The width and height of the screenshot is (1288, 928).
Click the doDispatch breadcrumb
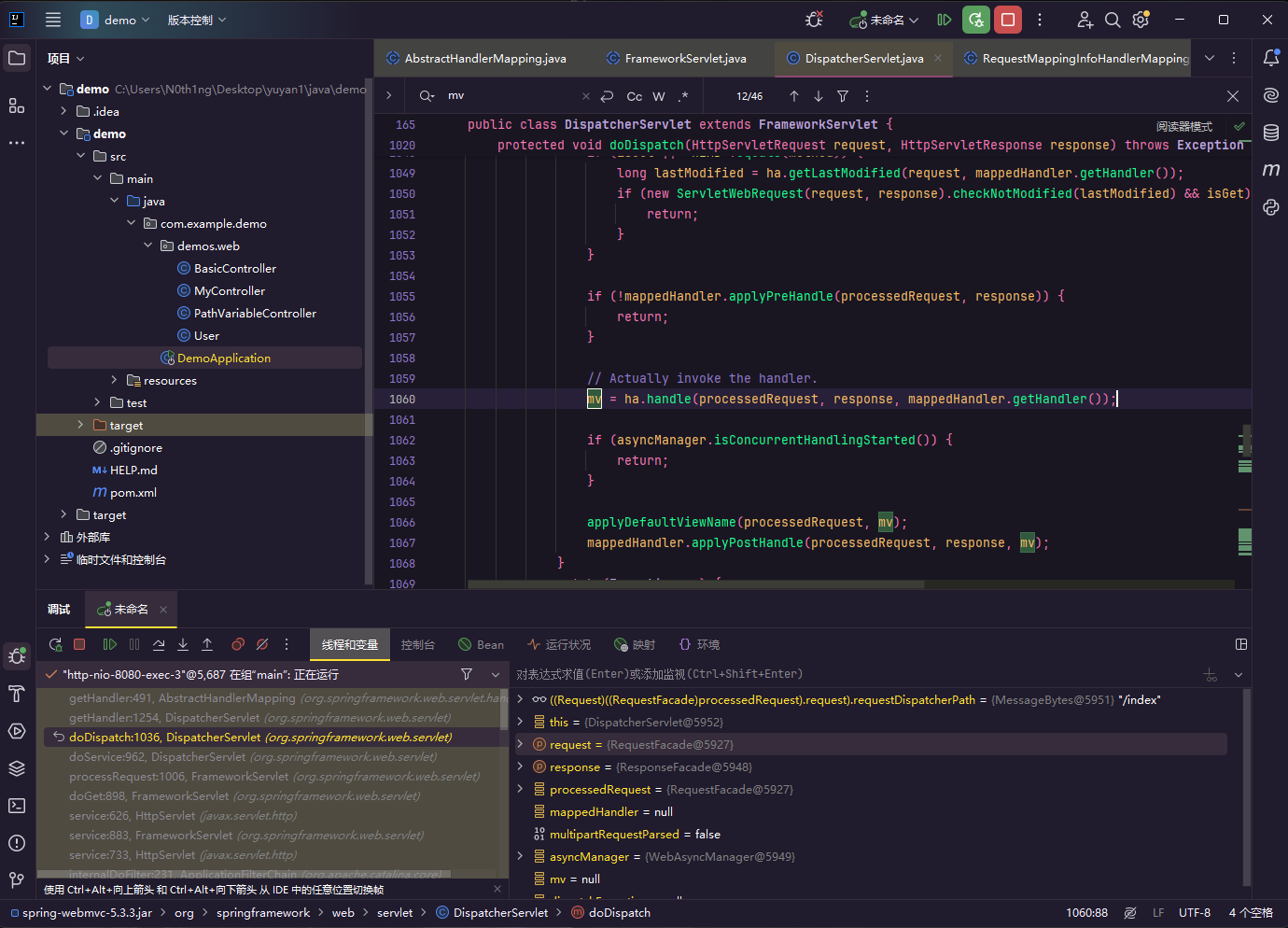[x=611, y=913]
